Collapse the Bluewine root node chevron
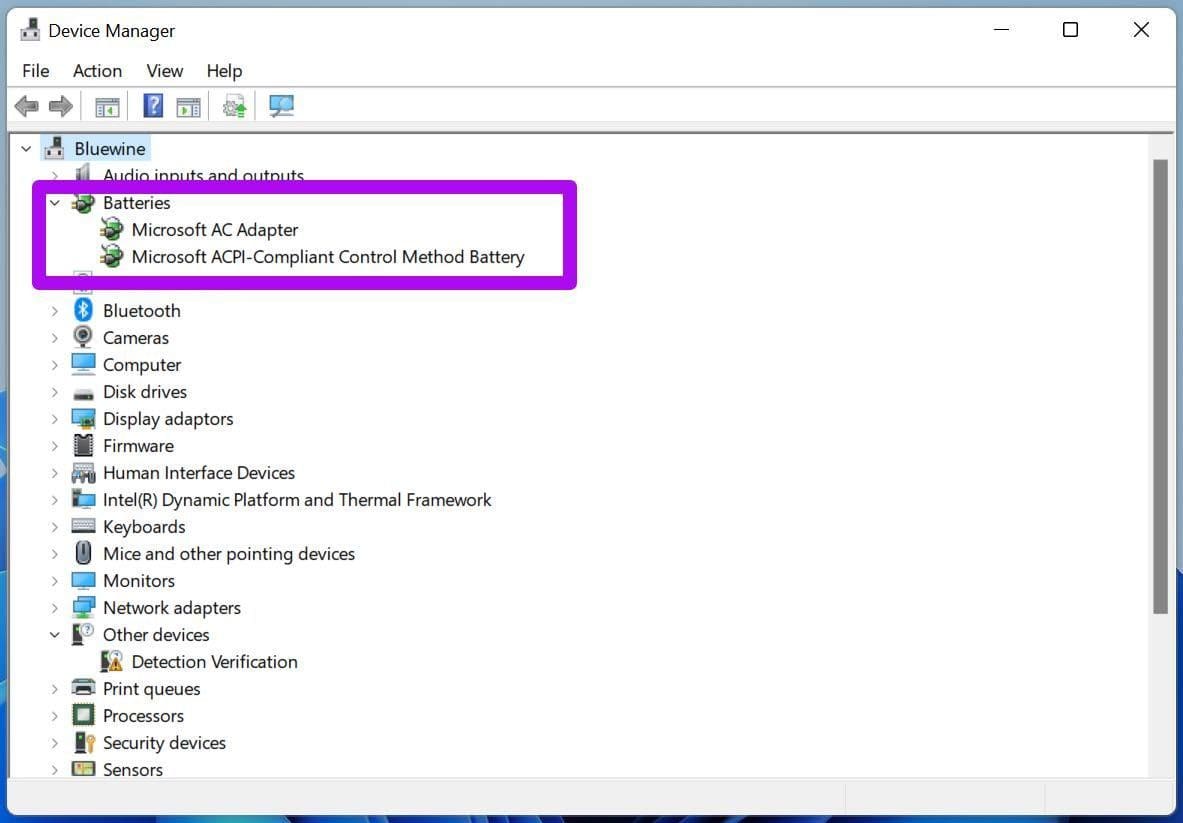Viewport: 1183px width, 823px height. tap(26, 149)
